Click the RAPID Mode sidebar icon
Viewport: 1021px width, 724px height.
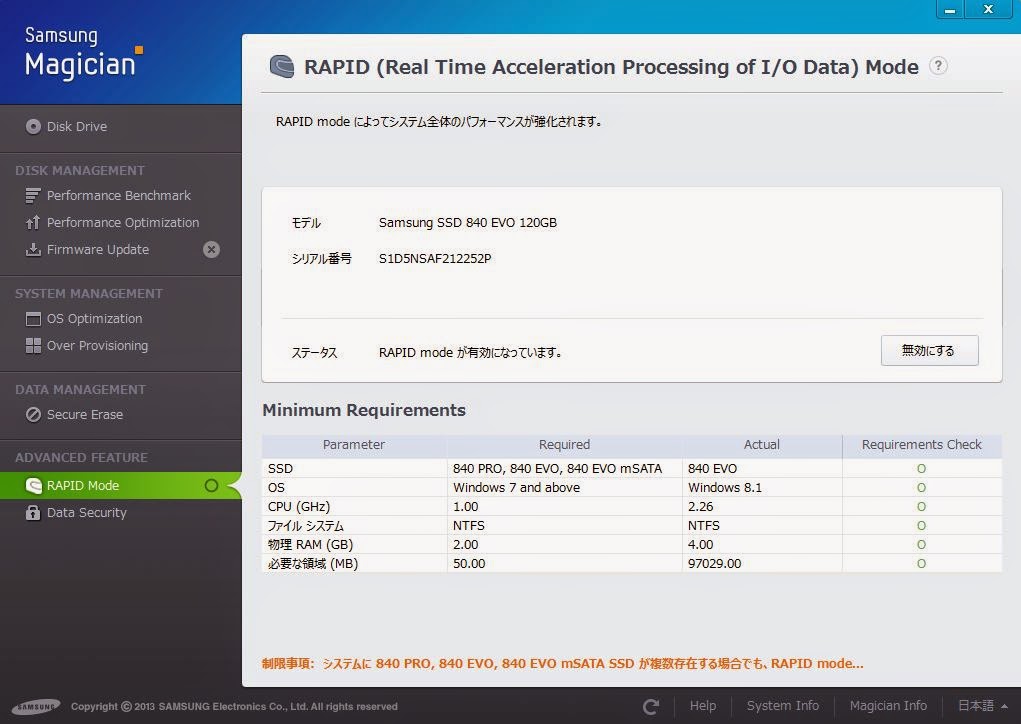[33, 486]
